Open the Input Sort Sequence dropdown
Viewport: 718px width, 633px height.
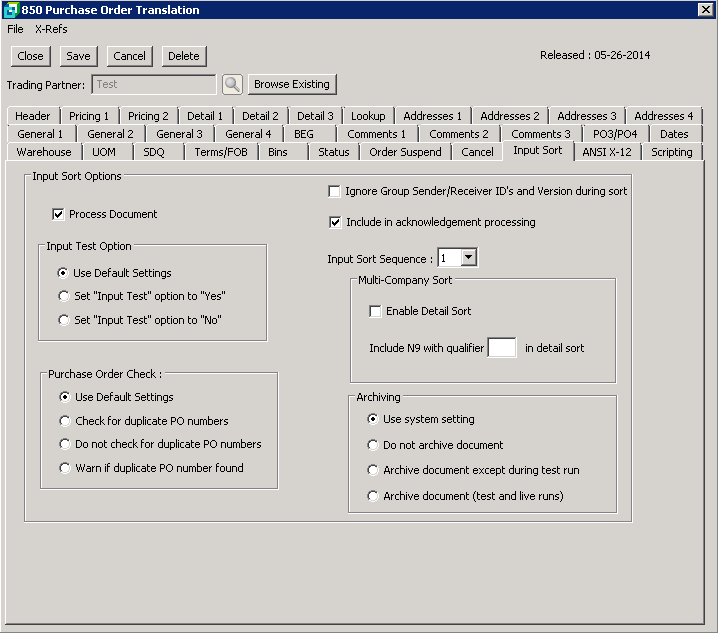pyautogui.click(x=469, y=259)
